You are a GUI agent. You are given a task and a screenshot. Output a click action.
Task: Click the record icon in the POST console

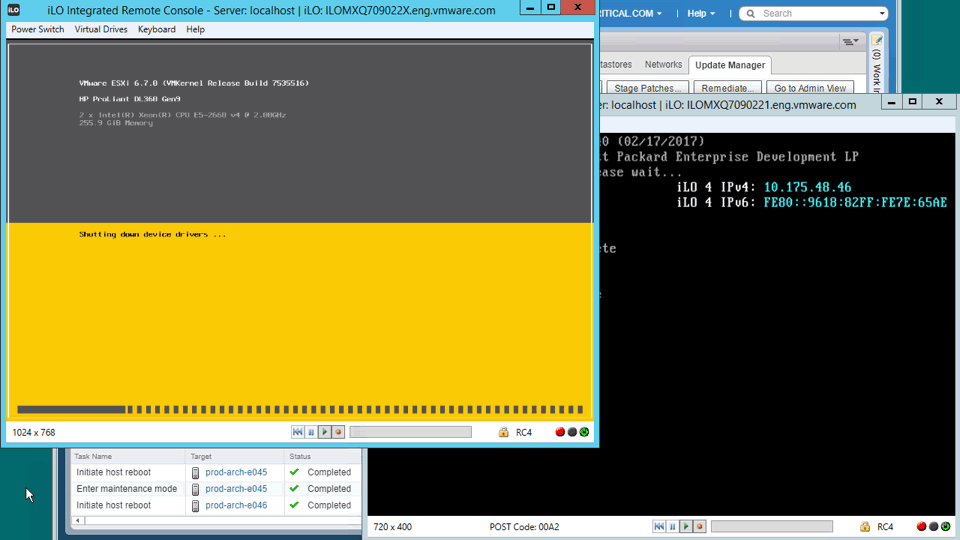700,527
